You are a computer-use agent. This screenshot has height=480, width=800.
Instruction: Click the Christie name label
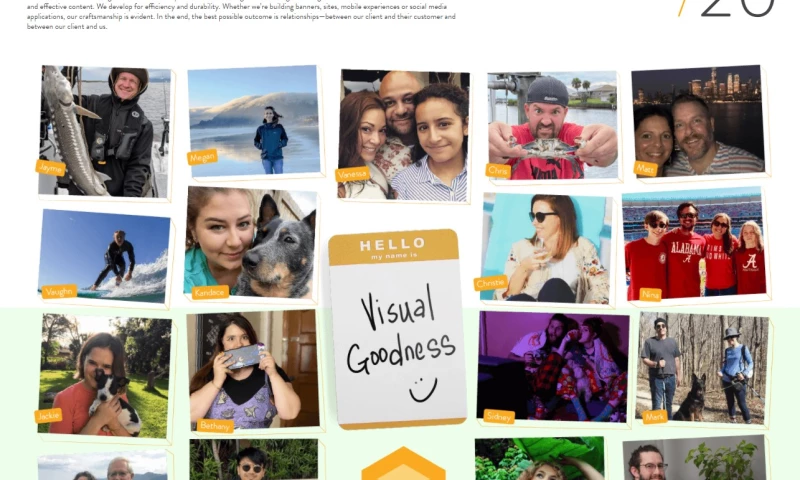point(491,283)
